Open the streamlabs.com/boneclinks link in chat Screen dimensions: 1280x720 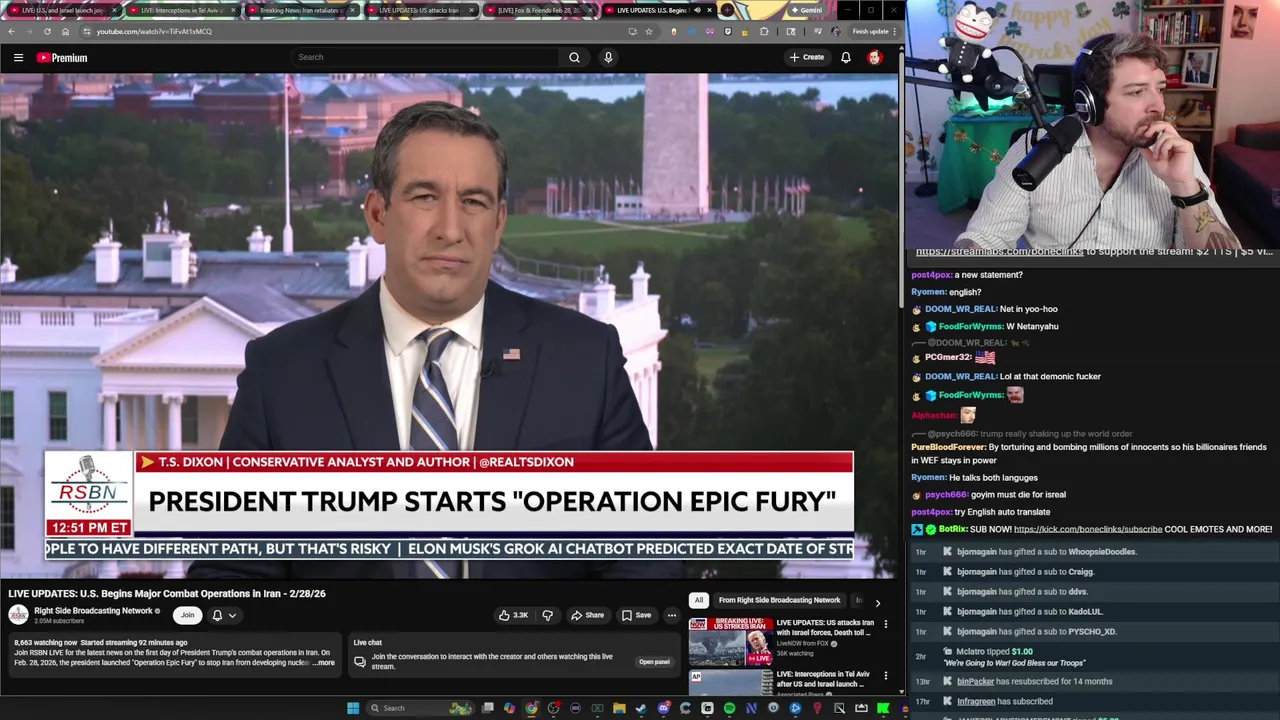pos(999,252)
